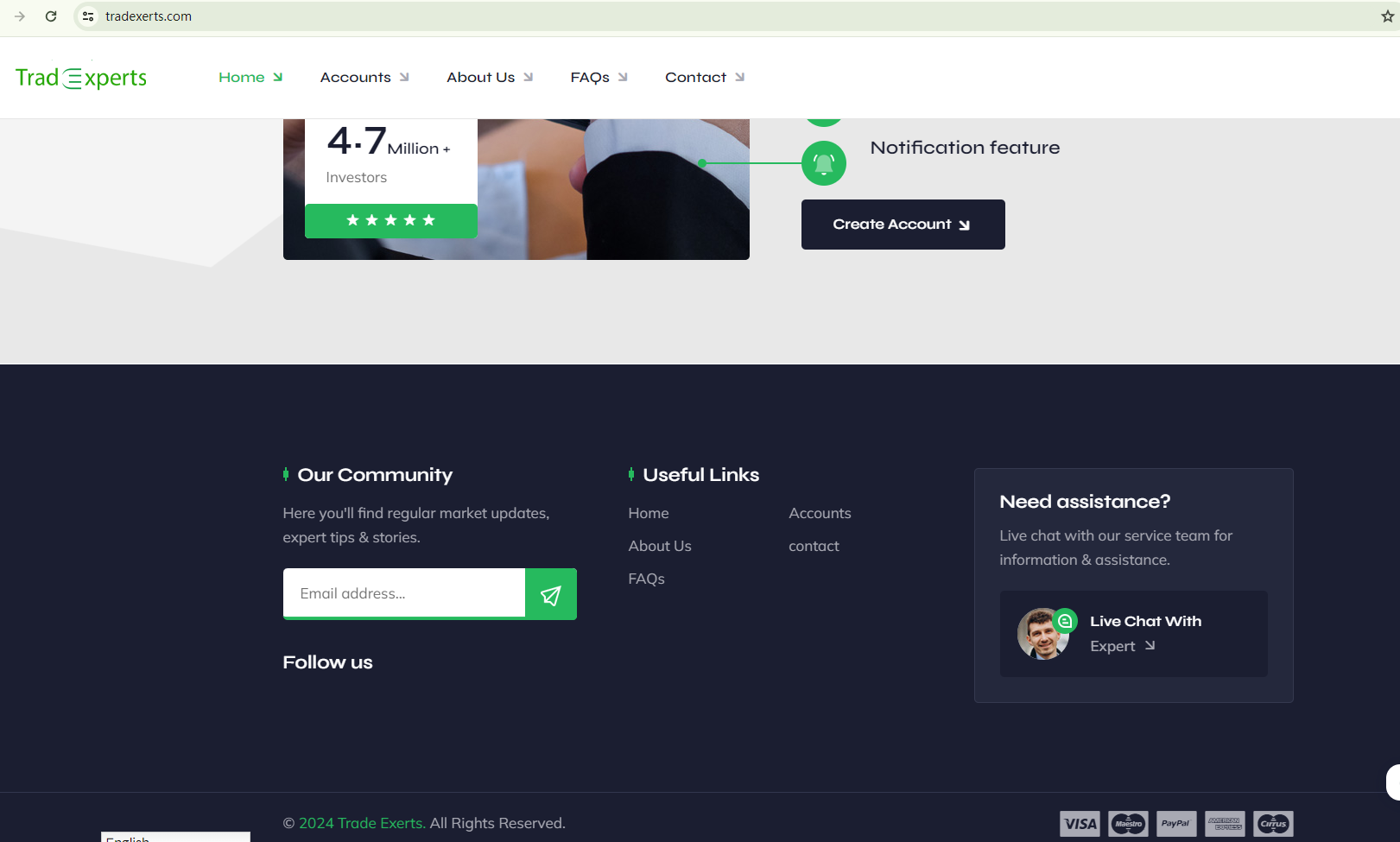Screen dimensions: 1400x842
Task: Expand the FAQs navigation menu
Action: (598, 78)
